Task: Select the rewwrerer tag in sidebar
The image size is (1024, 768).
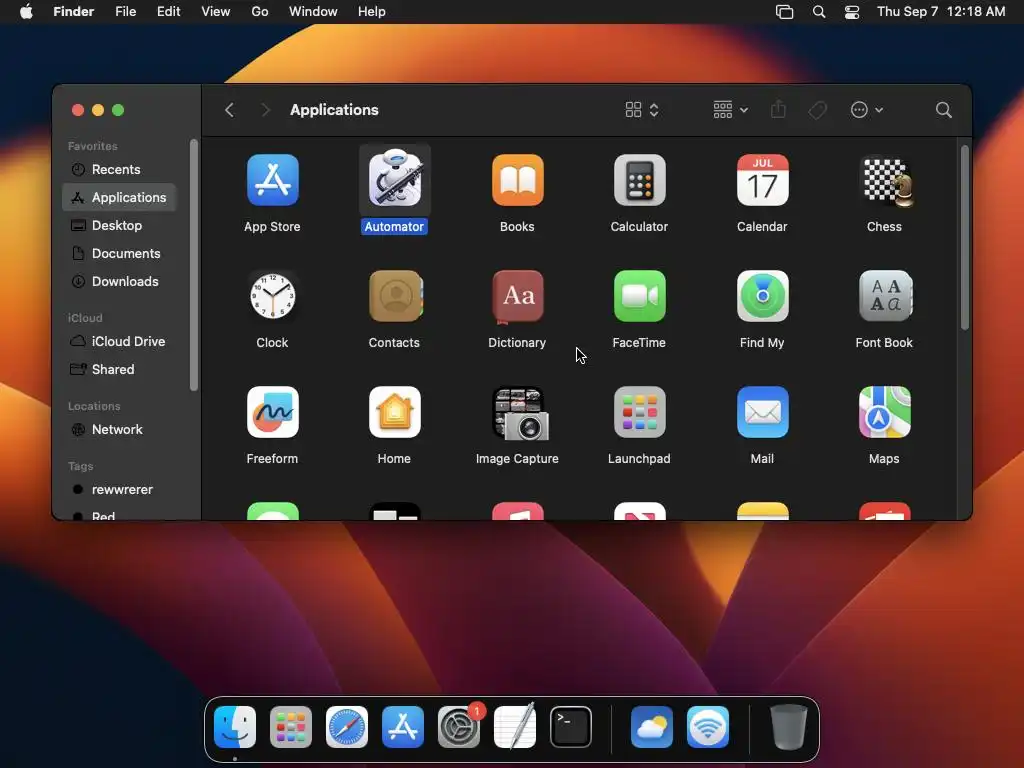Action: pos(119,490)
